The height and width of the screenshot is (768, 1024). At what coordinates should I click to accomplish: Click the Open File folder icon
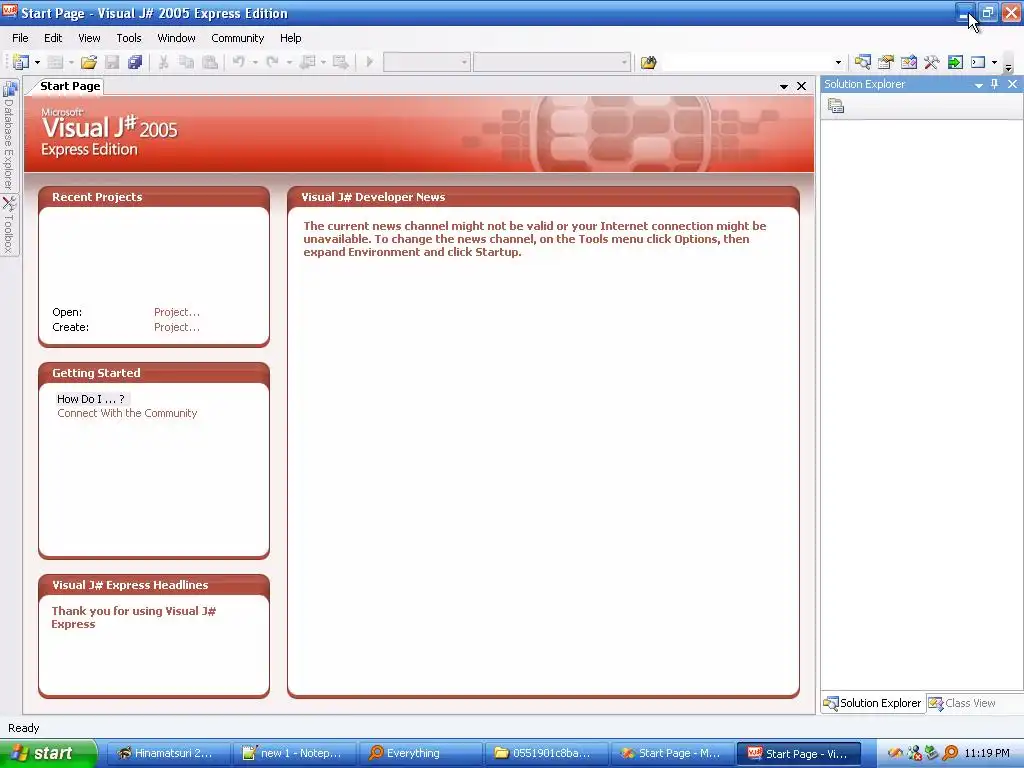coord(89,62)
